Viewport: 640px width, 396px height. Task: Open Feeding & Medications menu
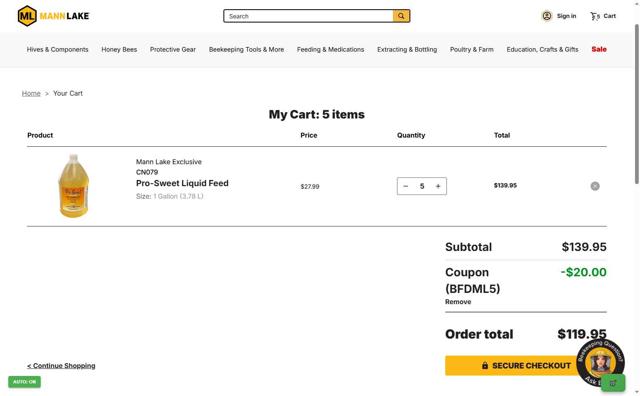tap(331, 49)
